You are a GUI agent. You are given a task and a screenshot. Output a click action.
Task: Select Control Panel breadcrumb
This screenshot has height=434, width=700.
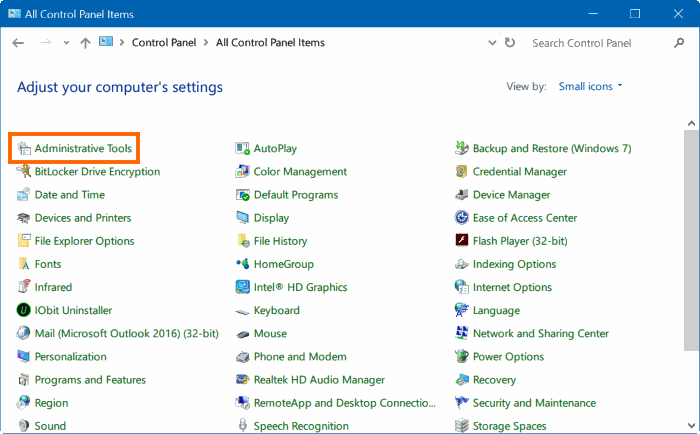pos(164,42)
